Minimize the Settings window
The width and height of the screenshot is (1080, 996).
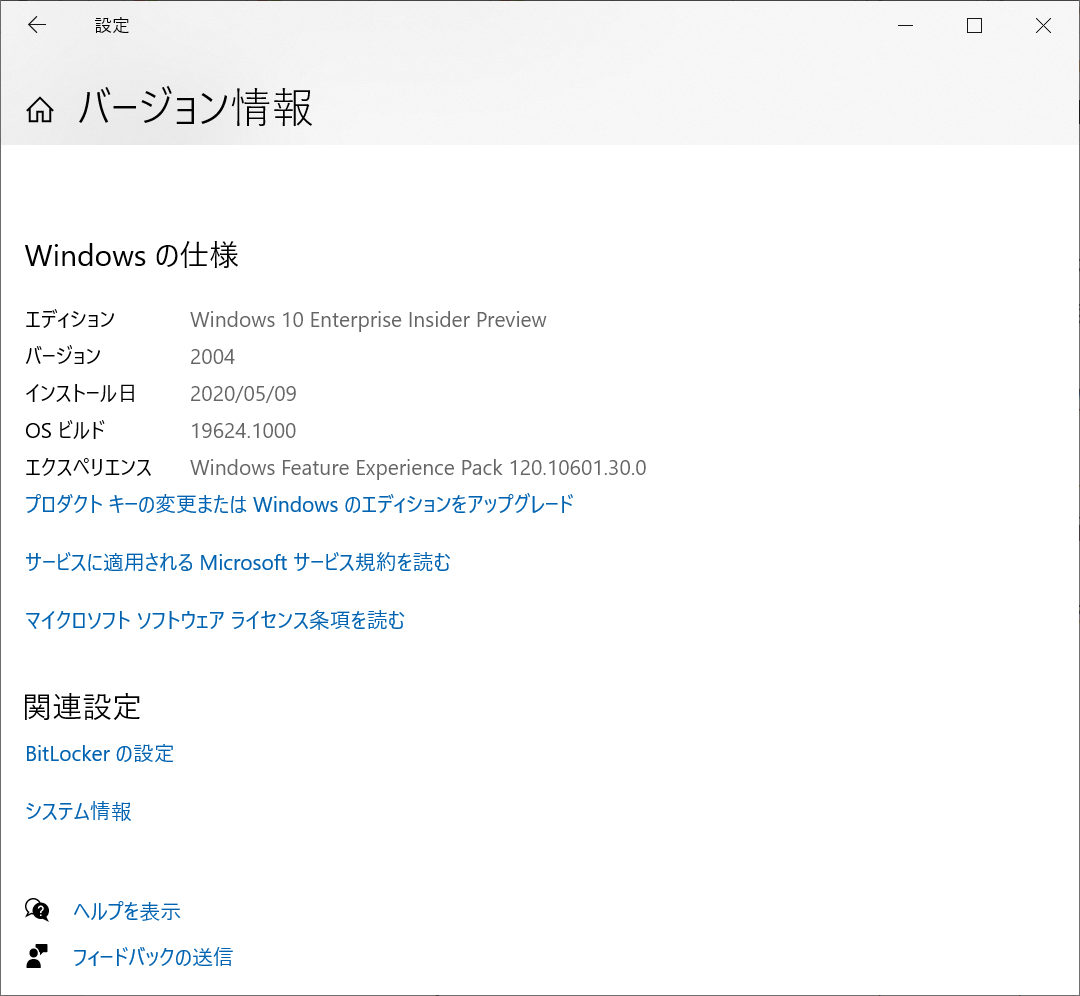pyautogui.click(x=906, y=25)
